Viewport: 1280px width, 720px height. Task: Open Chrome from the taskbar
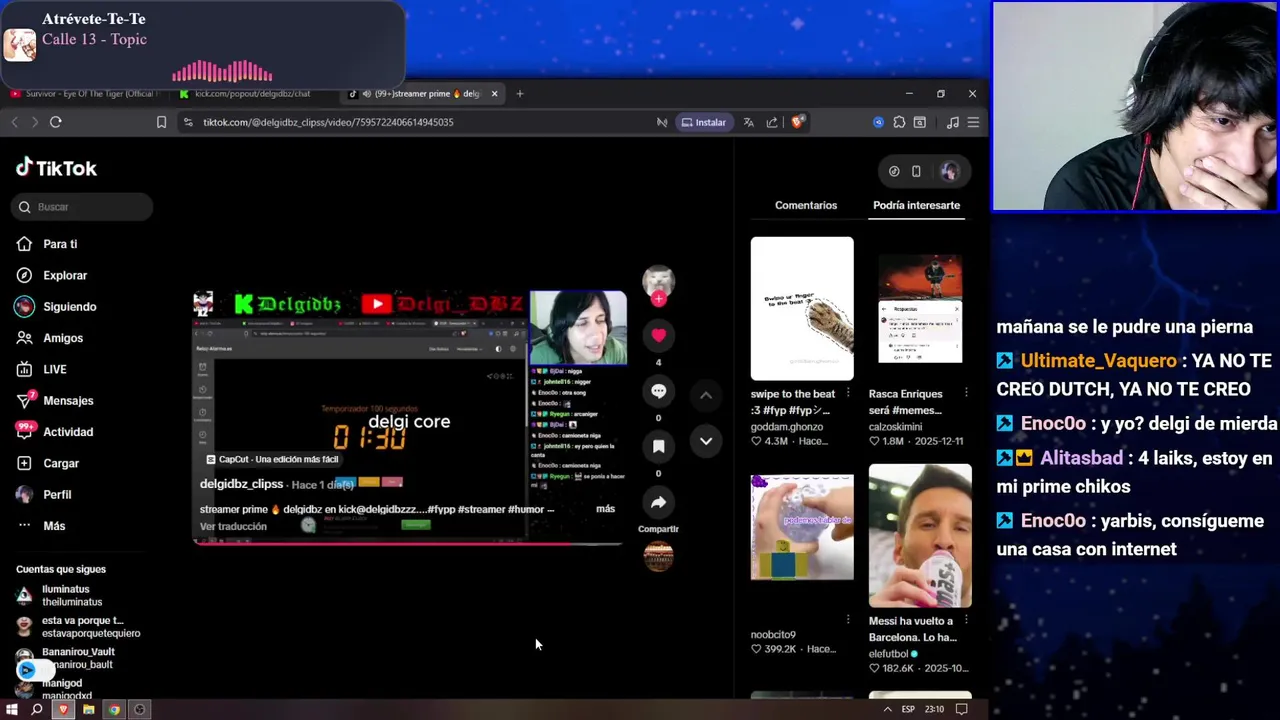[x=114, y=709]
